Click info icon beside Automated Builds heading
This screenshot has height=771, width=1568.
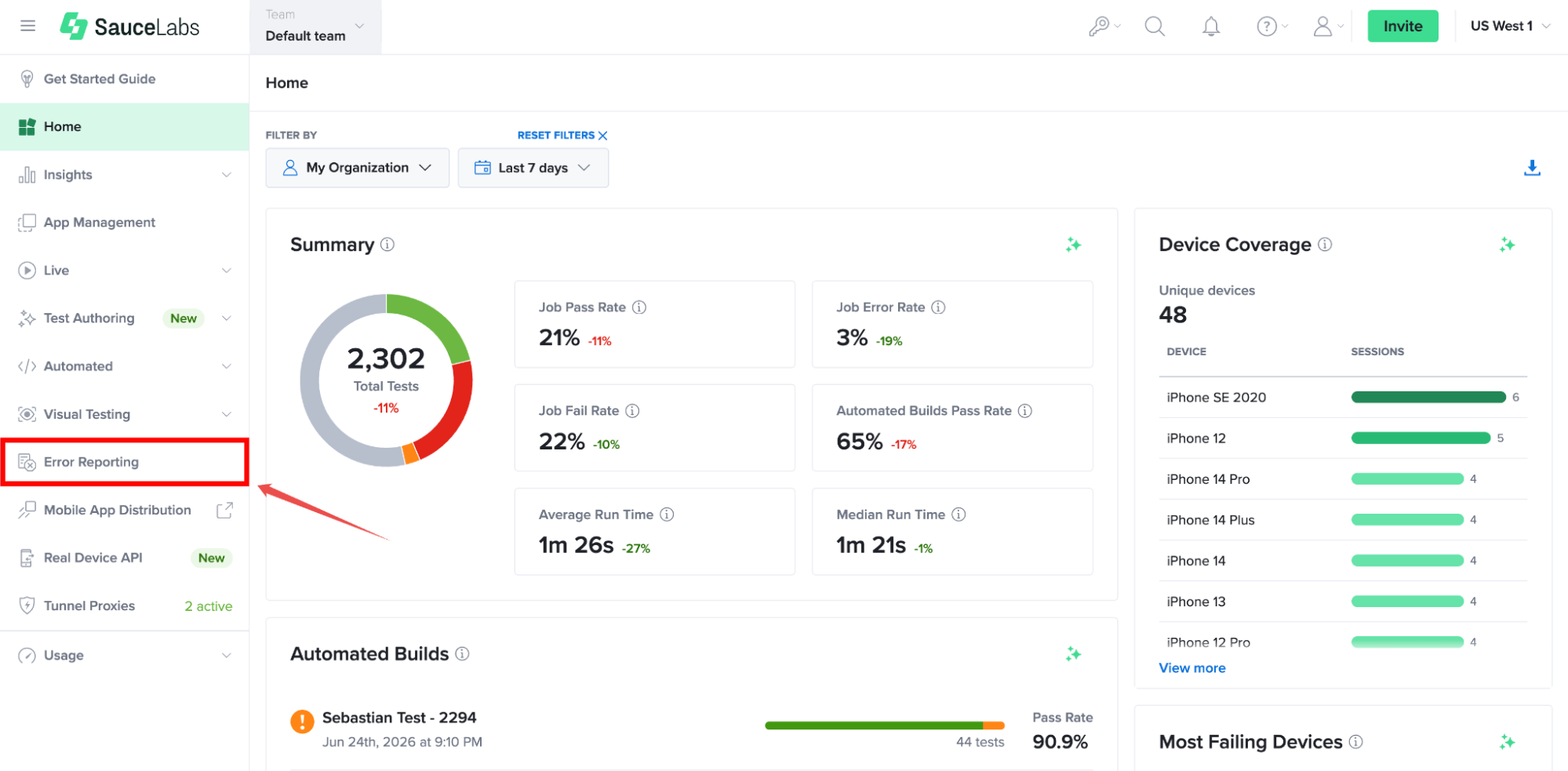pyautogui.click(x=462, y=653)
